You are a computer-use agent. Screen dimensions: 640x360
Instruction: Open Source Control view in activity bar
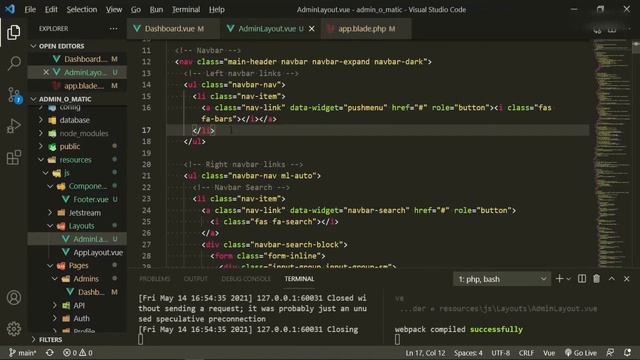click(13, 95)
